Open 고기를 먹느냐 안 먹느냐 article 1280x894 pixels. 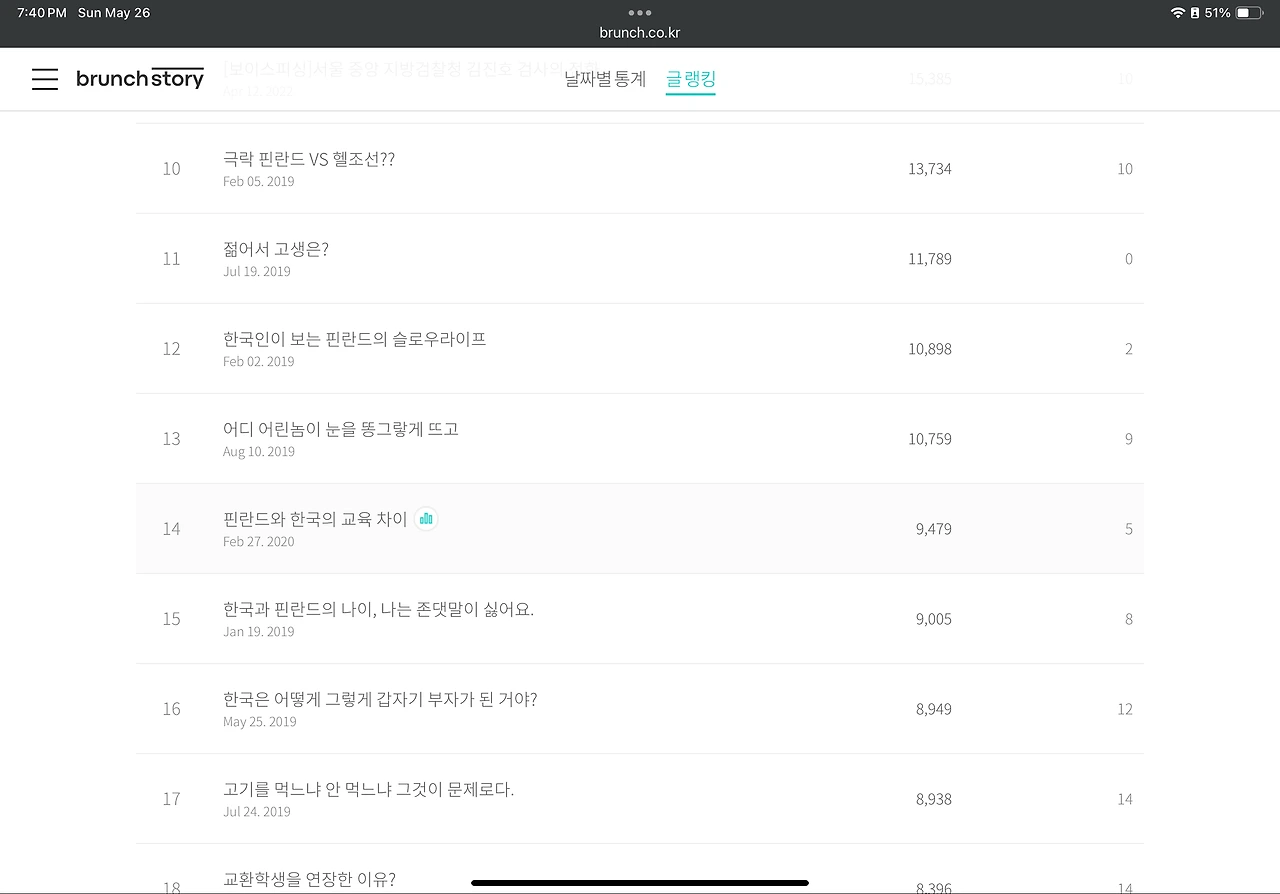(x=369, y=789)
